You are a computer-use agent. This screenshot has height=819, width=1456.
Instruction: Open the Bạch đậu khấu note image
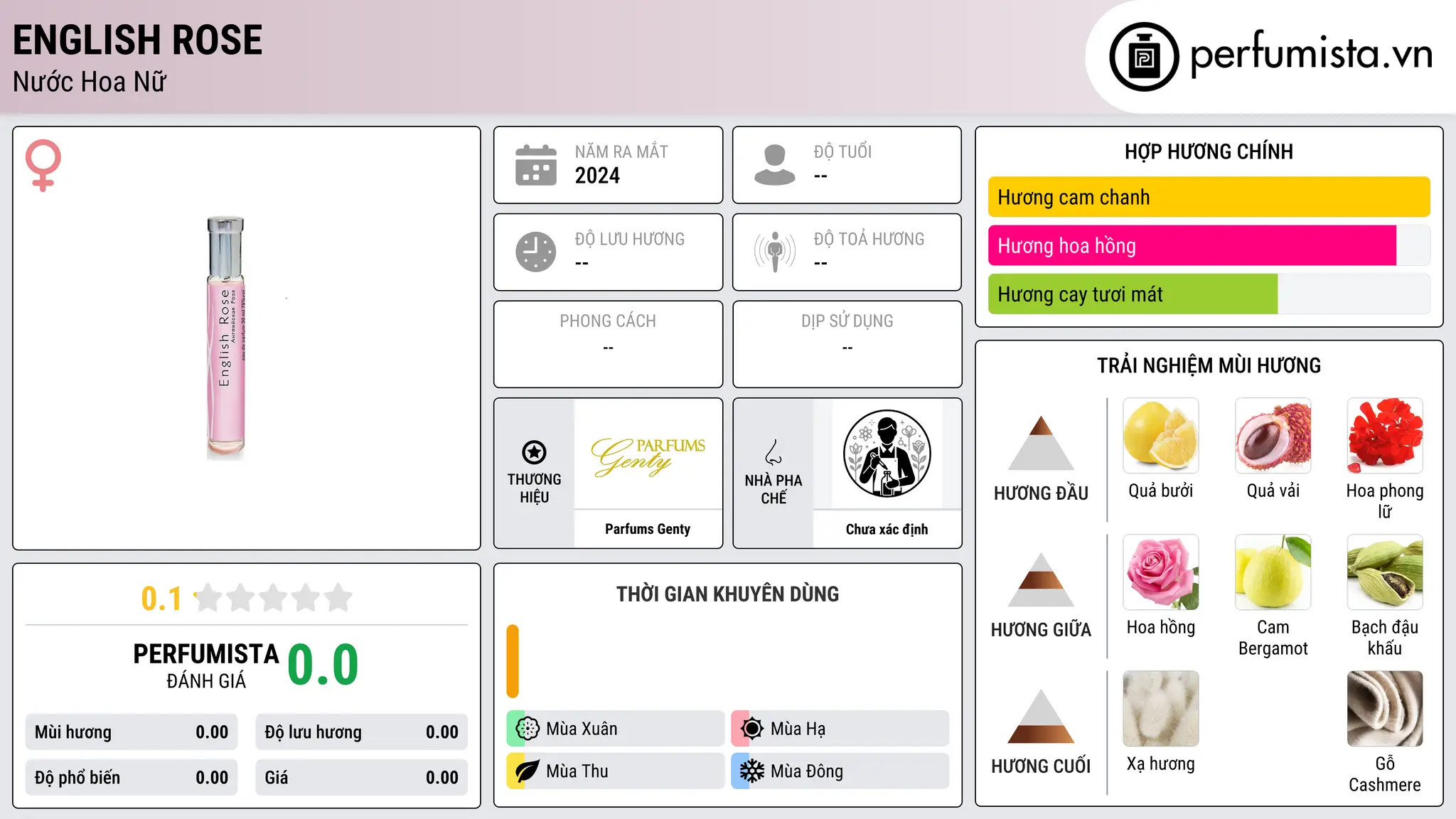[x=1385, y=572]
